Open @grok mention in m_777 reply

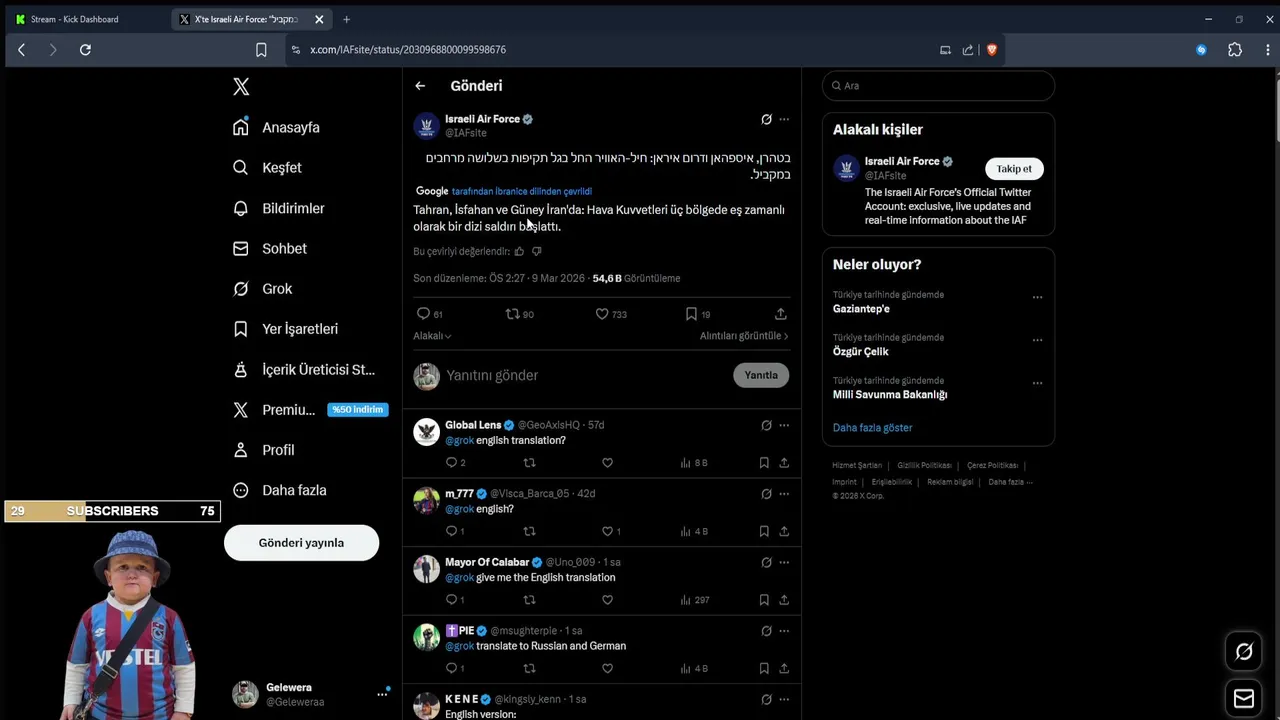(x=459, y=509)
